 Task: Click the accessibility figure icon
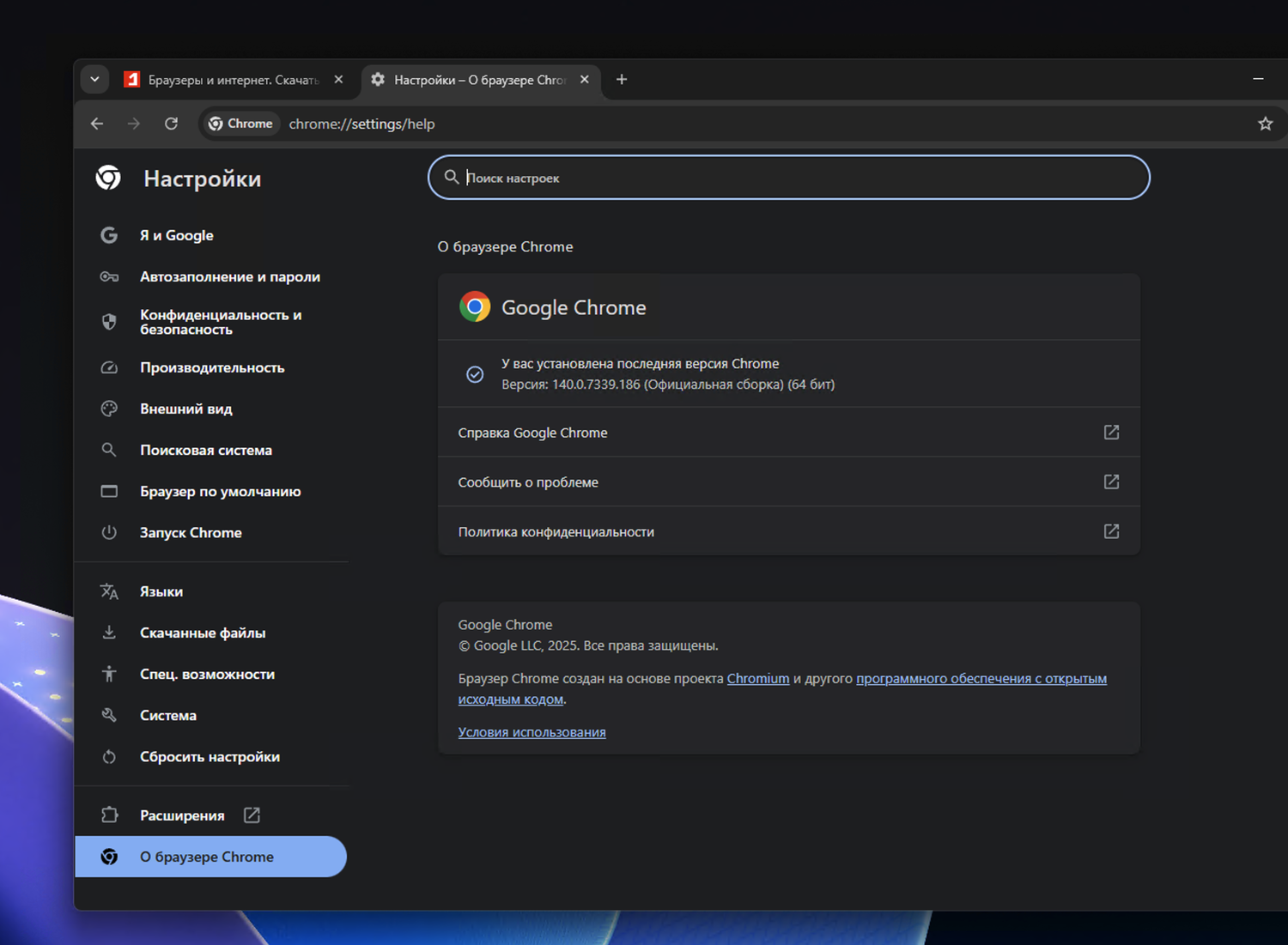click(x=109, y=674)
